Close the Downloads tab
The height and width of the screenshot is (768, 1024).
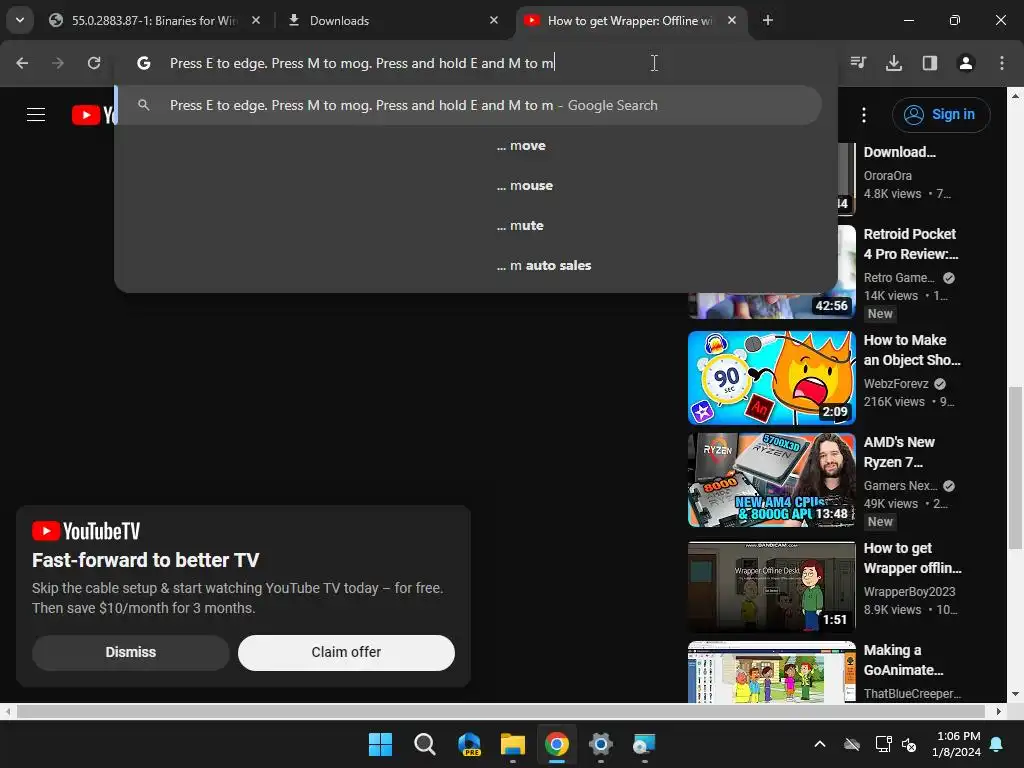[494, 20]
